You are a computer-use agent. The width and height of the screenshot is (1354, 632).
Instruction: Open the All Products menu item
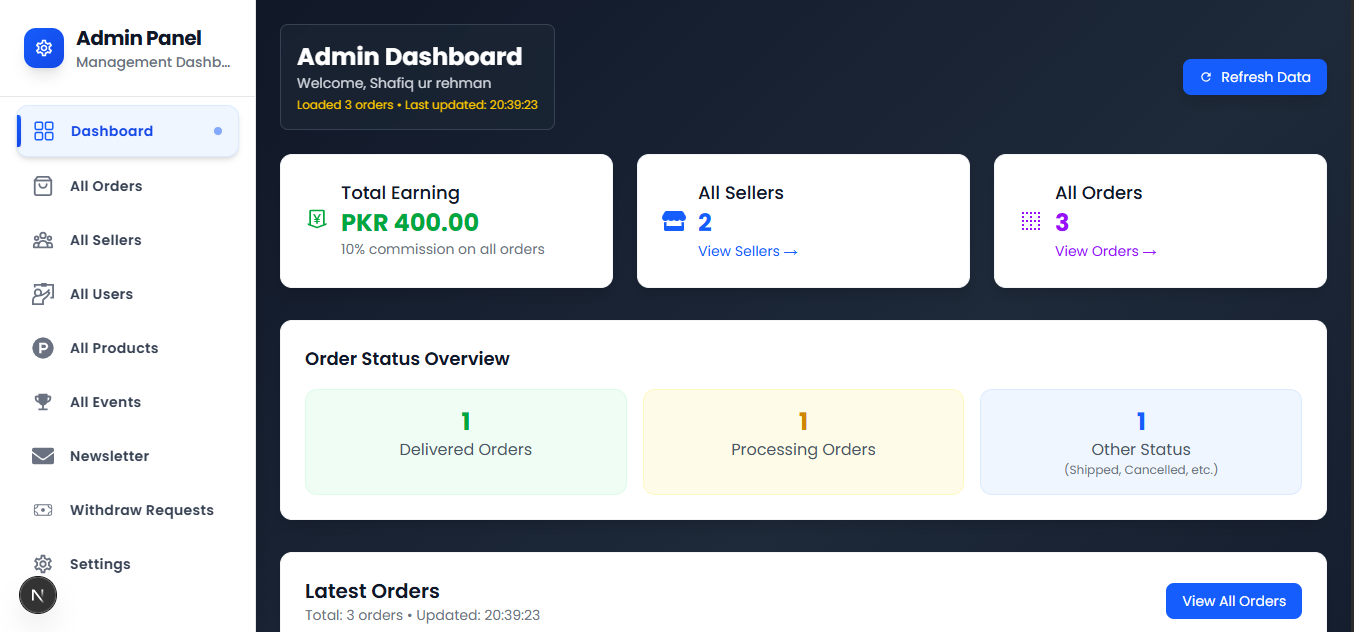point(114,348)
